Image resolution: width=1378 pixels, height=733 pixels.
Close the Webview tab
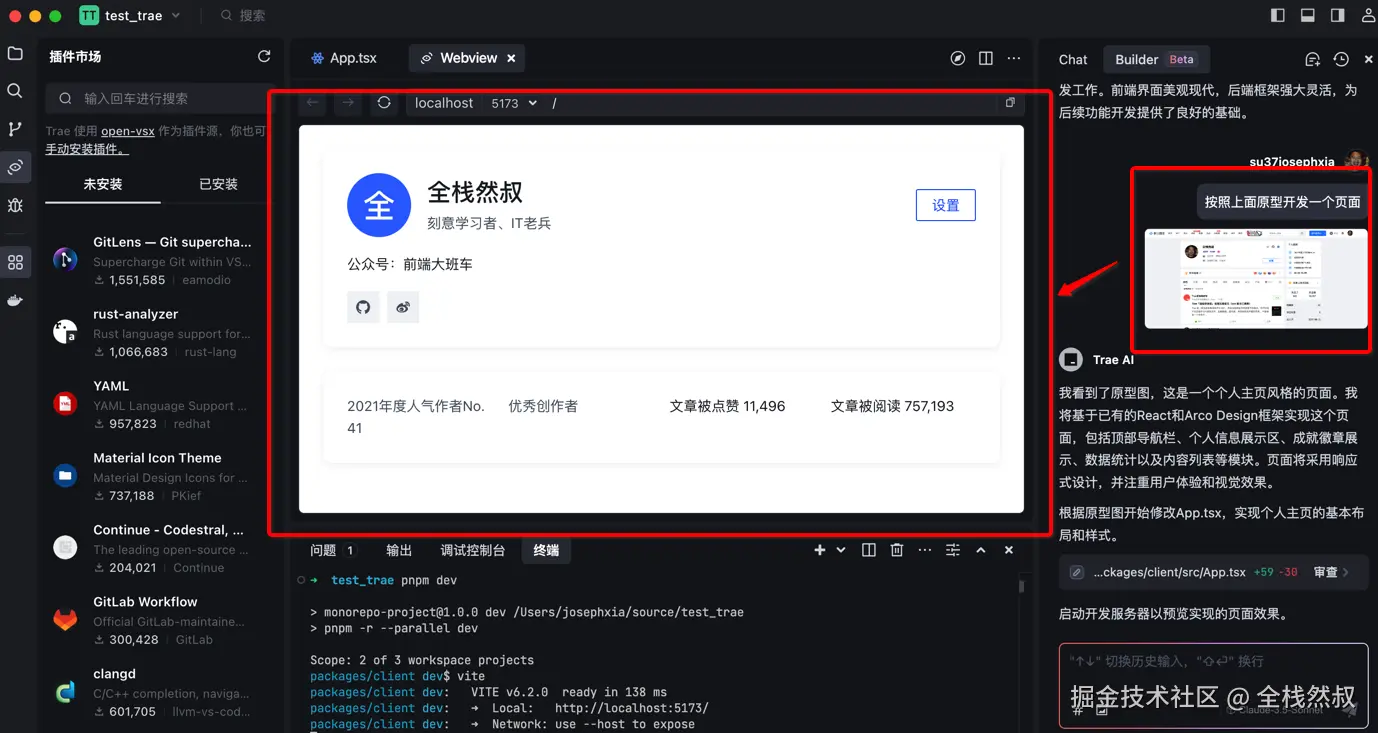point(511,58)
